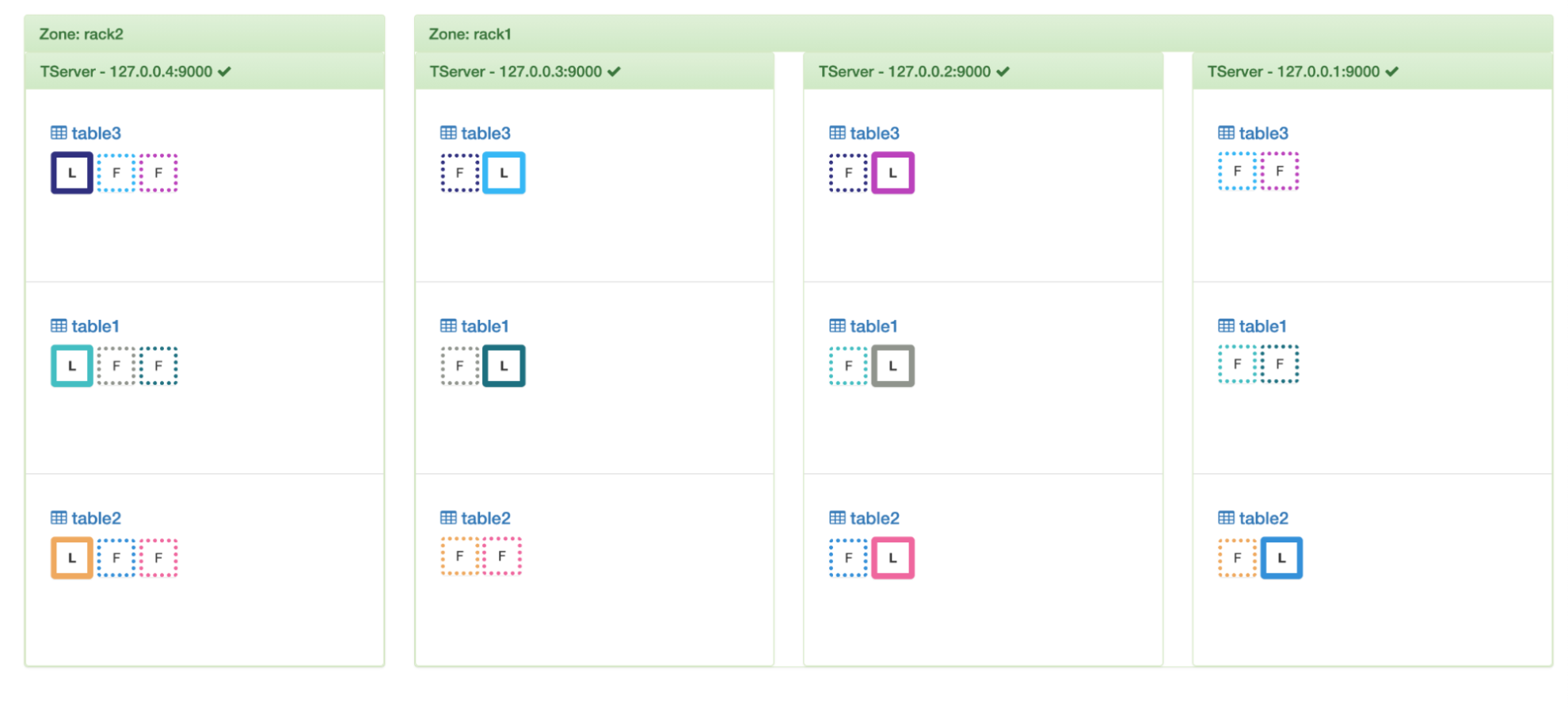This screenshot has height=711, width=1568.
Task: Select the orange leader tablet in rack2 table2
Action: pyautogui.click(x=72, y=558)
